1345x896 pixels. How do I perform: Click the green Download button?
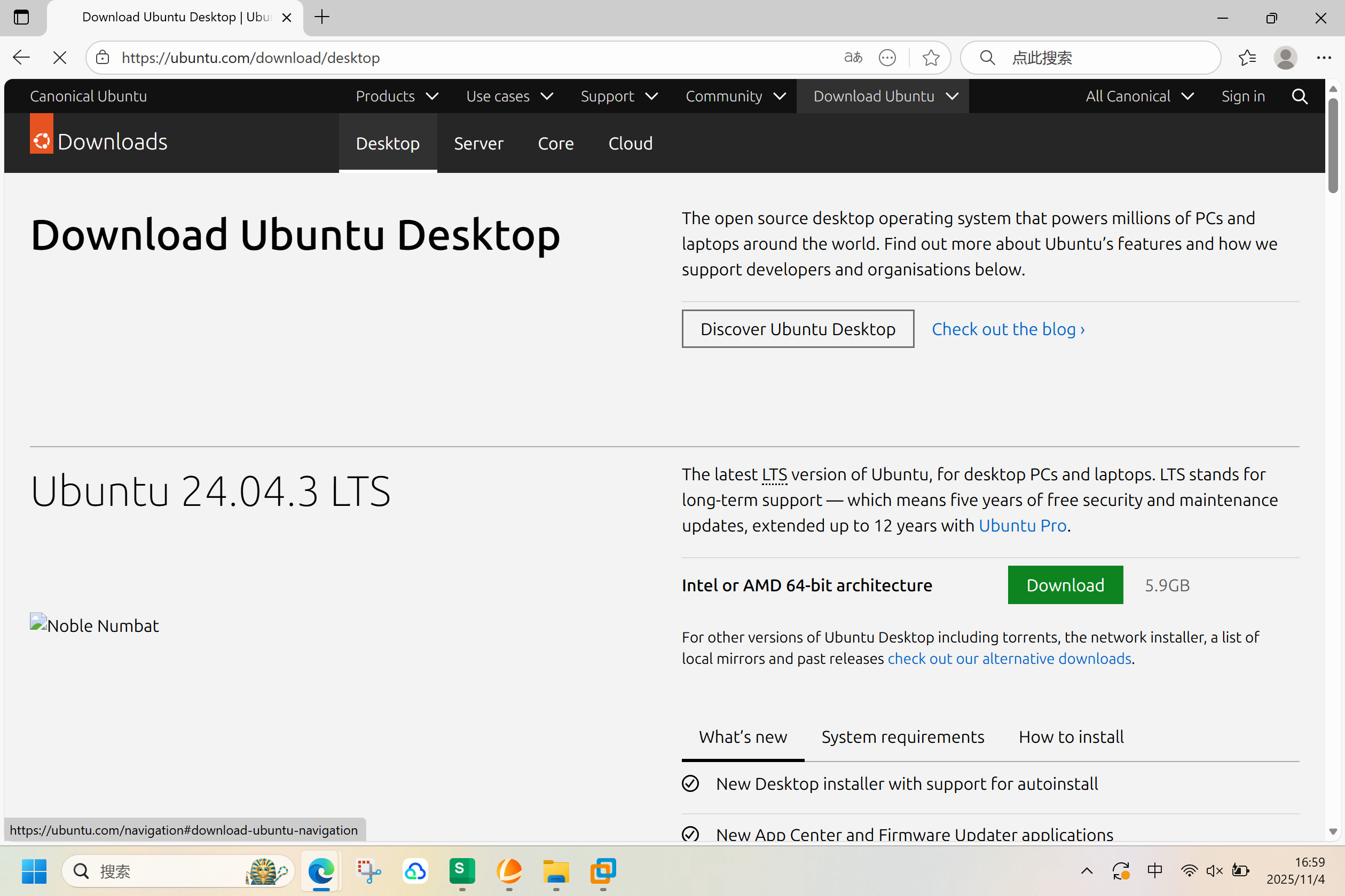click(1065, 584)
